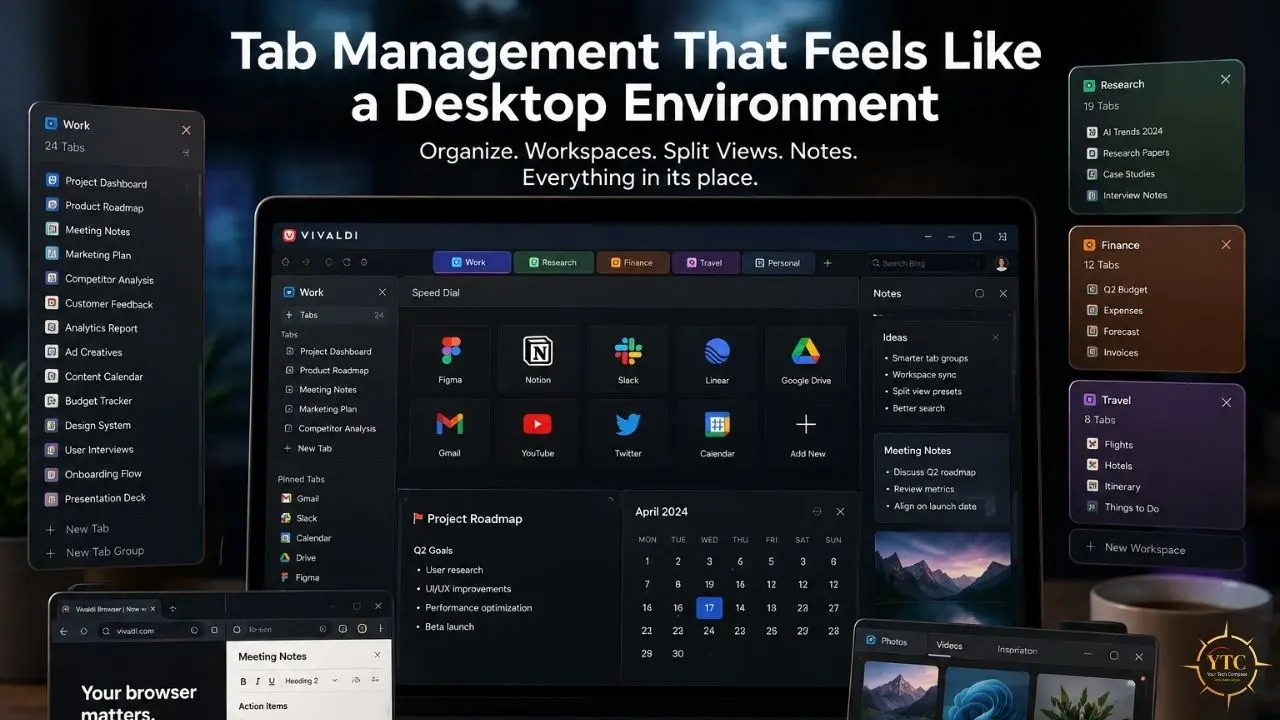Toggle underline in Meeting Notes editor
The width and height of the screenshot is (1280, 720).
(x=271, y=681)
